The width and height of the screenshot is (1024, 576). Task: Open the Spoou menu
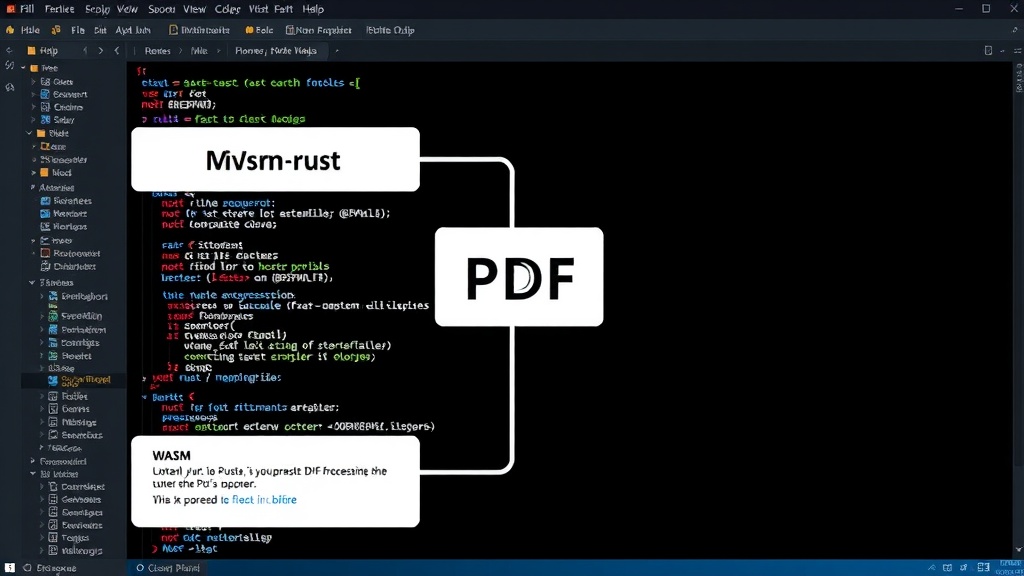click(x=161, y=9)
